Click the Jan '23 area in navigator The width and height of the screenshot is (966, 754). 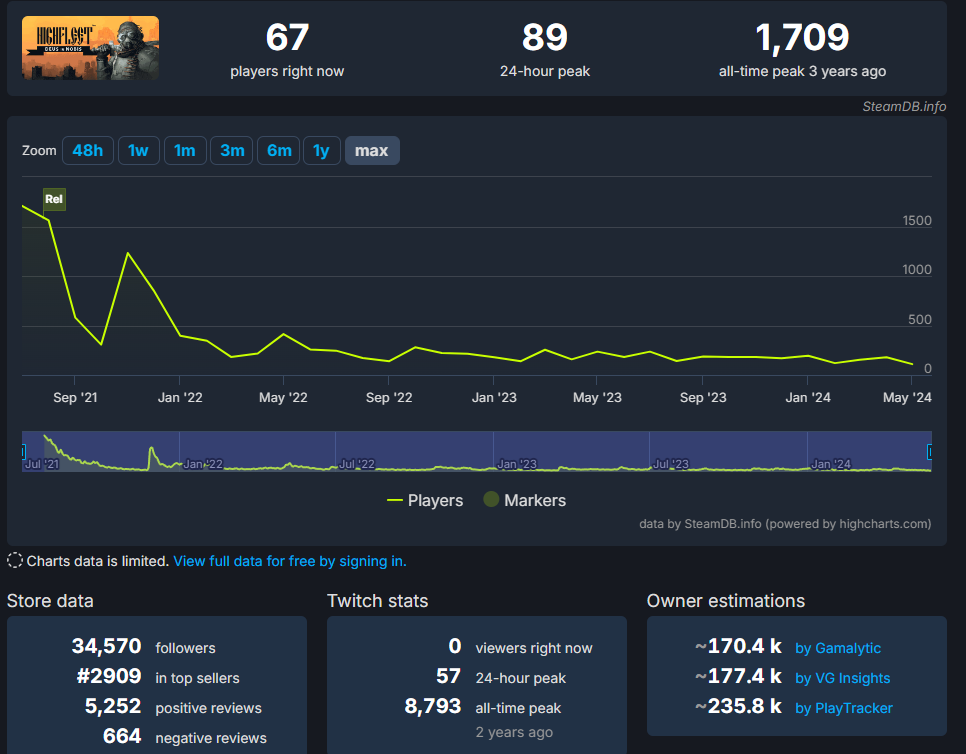[x=517, y=463]
